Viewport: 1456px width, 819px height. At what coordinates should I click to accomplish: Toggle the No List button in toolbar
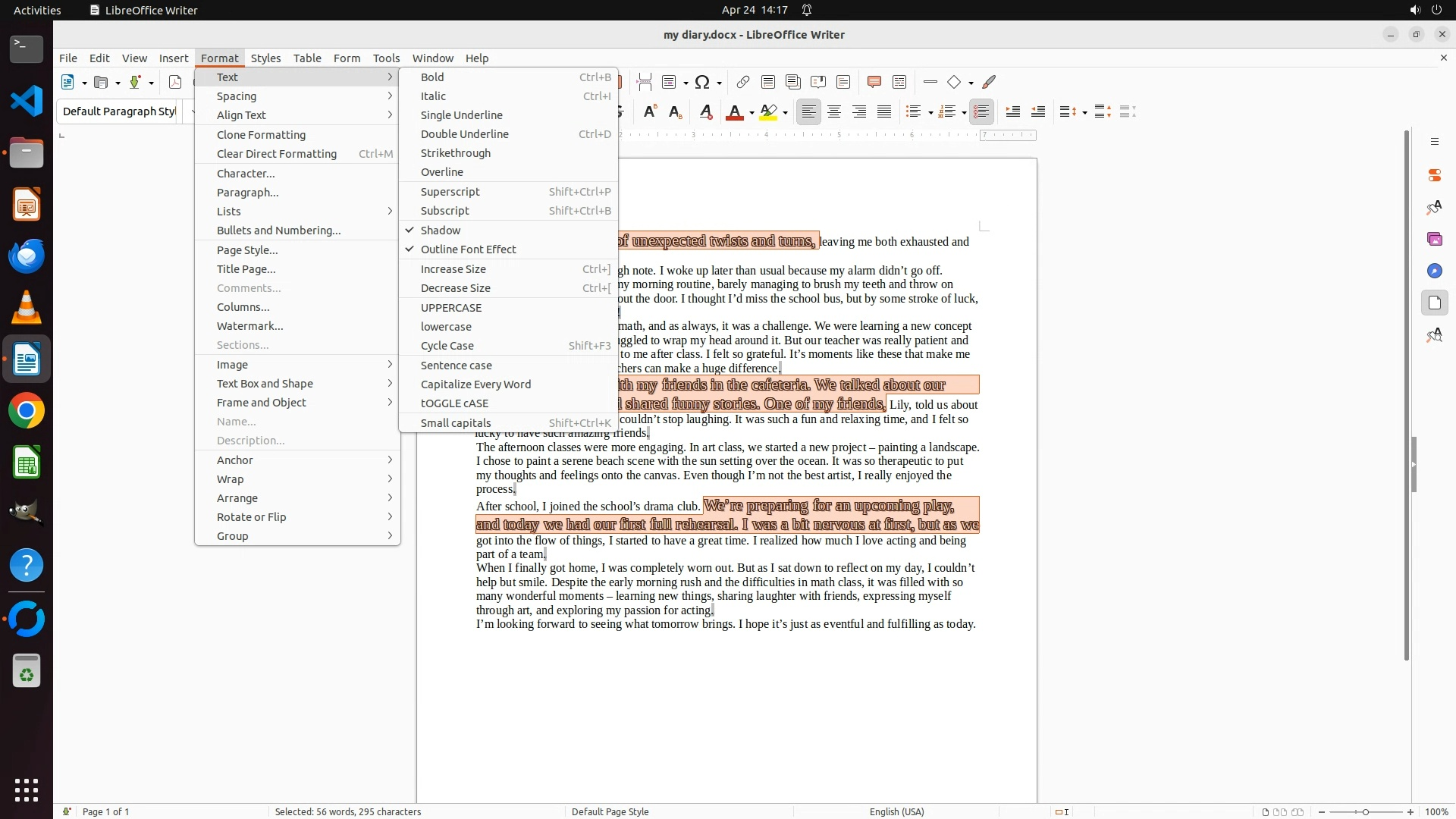[981, 112]
